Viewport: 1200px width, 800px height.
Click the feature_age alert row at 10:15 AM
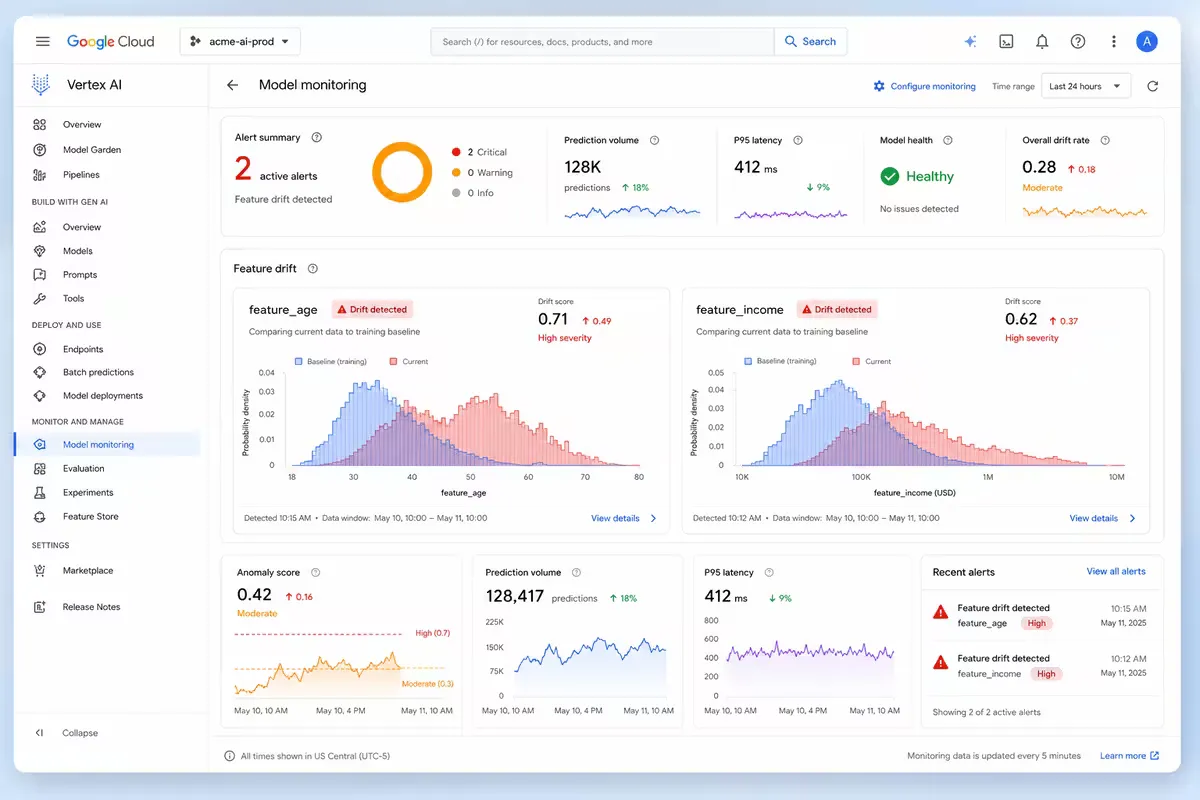coord(1040,615)
